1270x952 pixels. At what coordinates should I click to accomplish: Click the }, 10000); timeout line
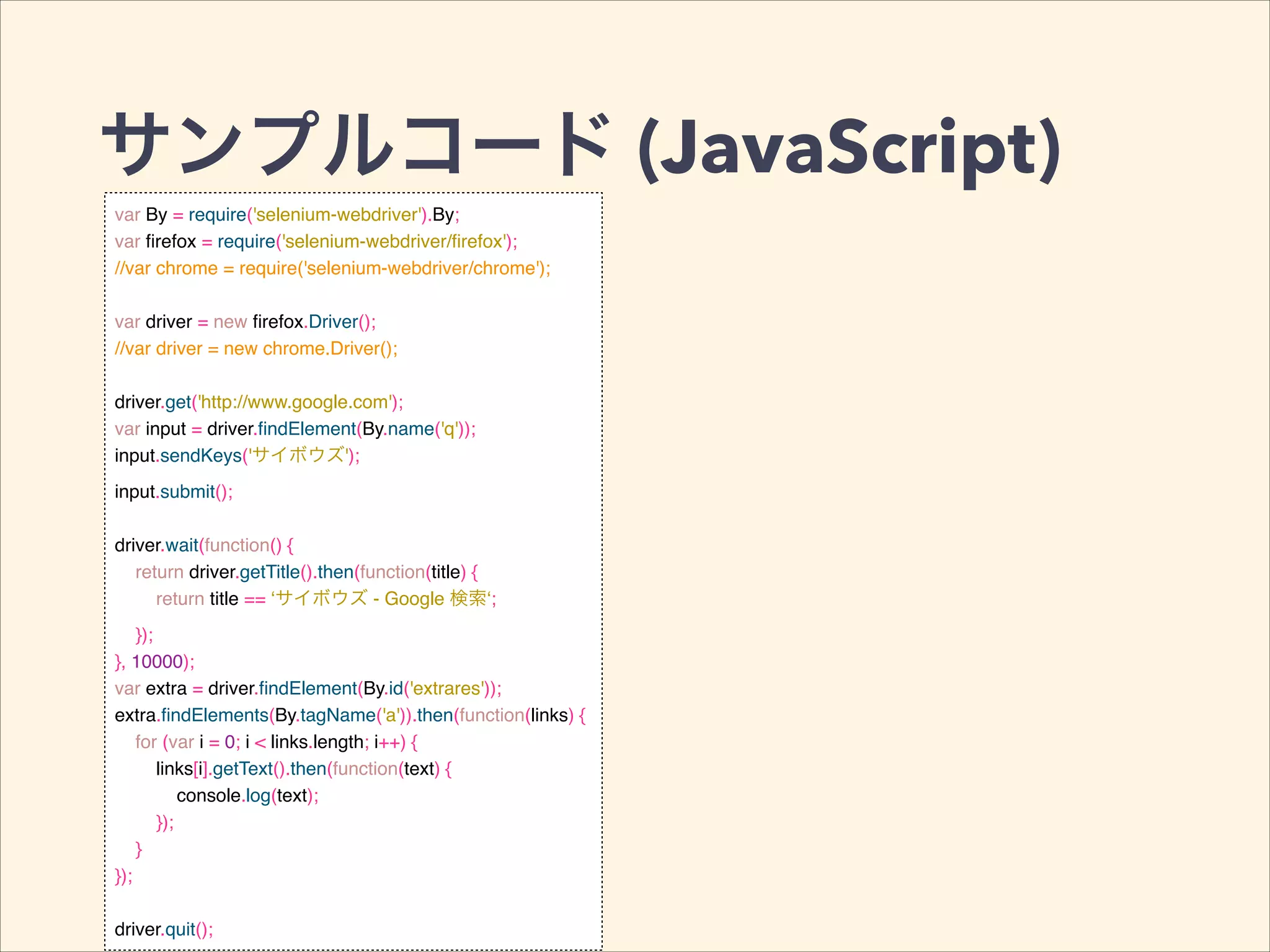pos(154,662)
